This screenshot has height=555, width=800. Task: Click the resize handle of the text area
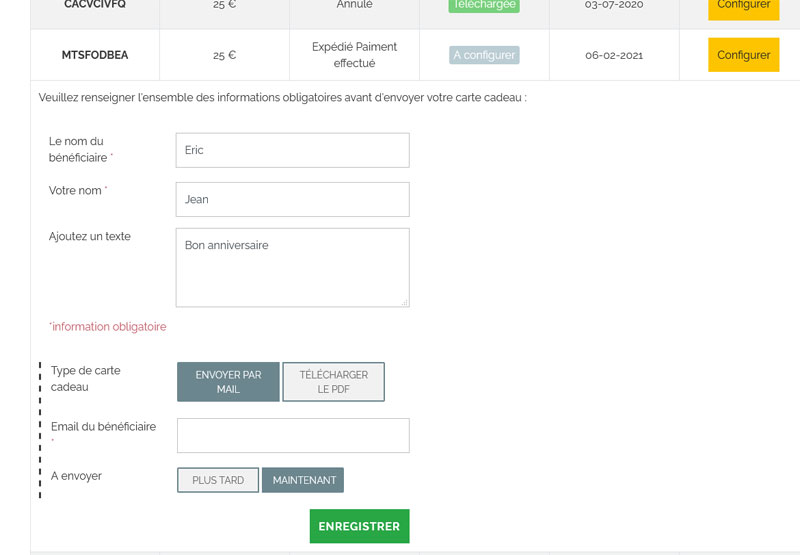(405, 302)
